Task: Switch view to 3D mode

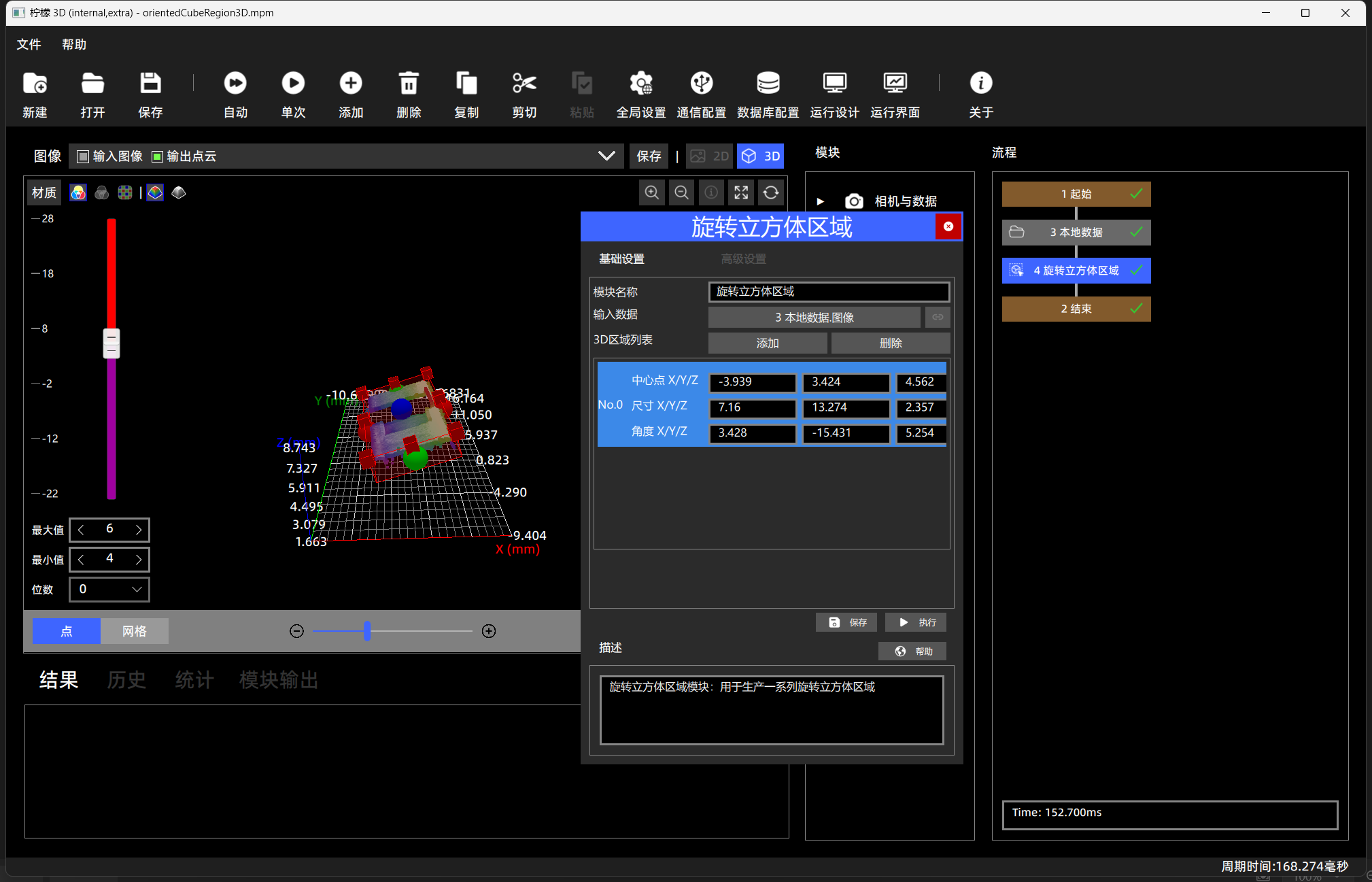Action: coord(761,156)
